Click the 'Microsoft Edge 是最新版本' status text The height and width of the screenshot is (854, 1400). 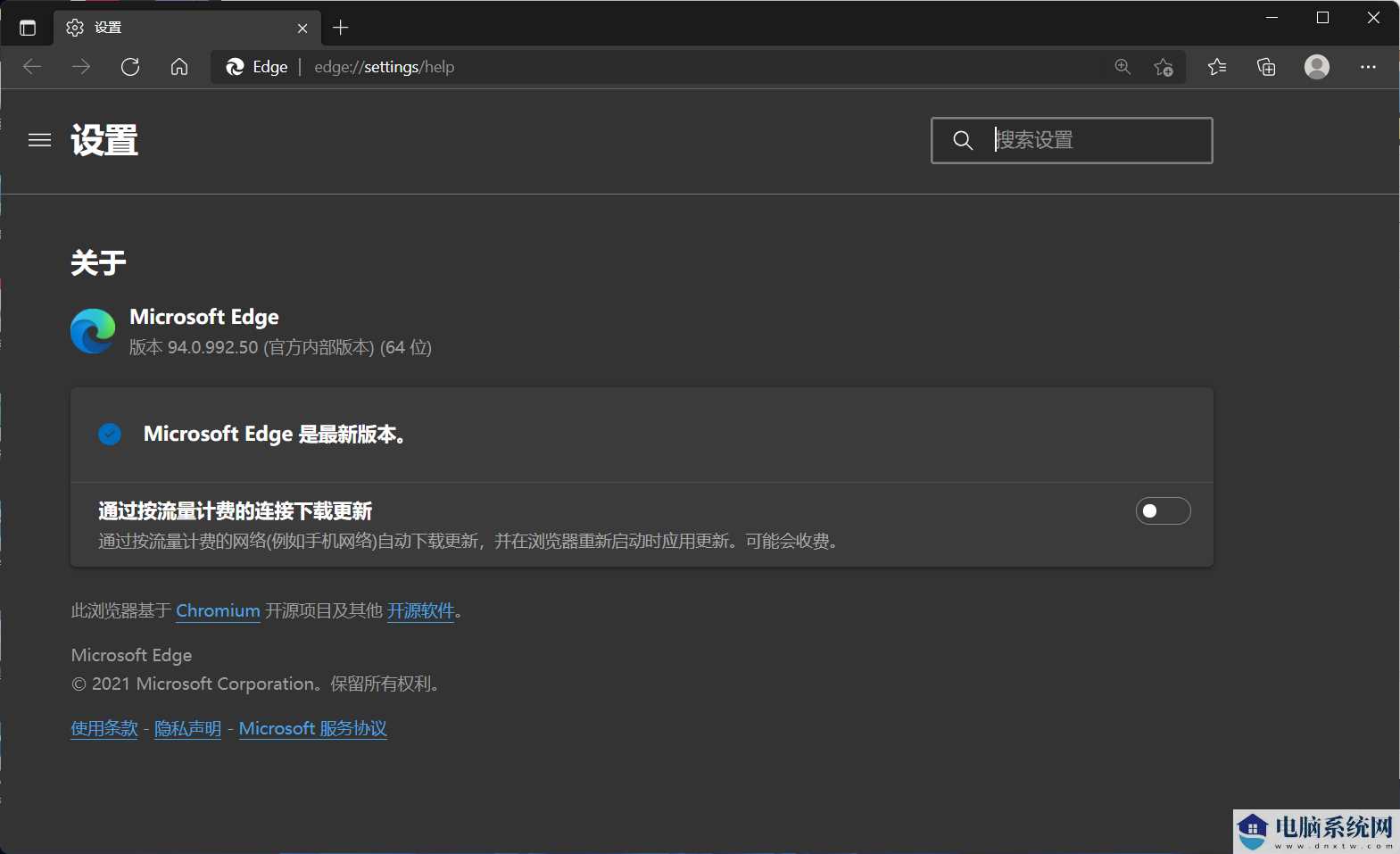click(275, 434)
